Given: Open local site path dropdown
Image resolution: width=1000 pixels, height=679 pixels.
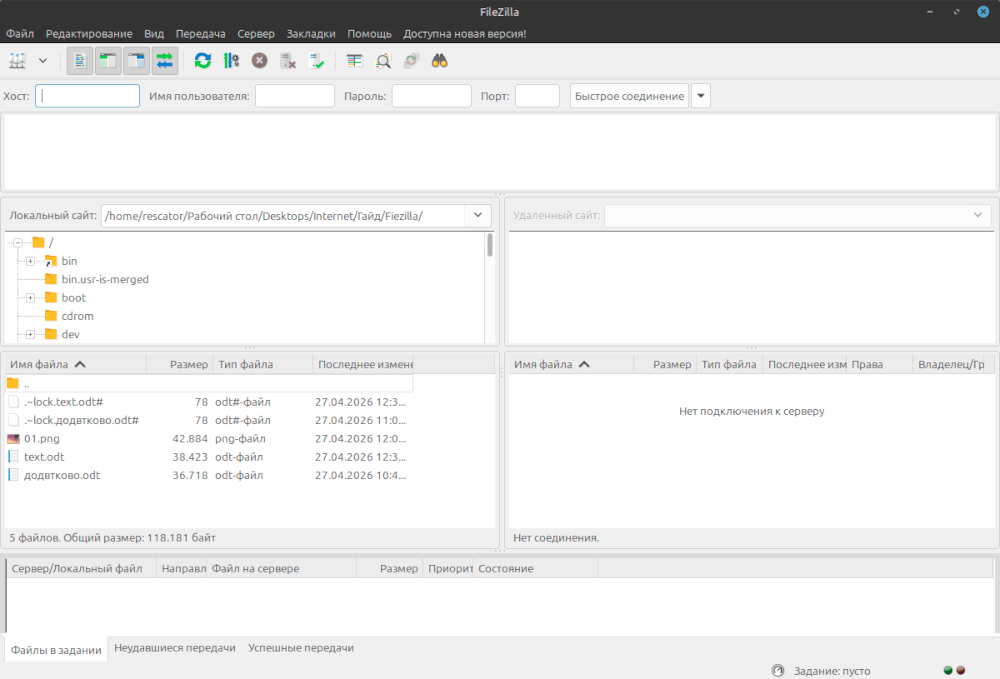Looking at the screenshot, I should click(x=478, y=215).
